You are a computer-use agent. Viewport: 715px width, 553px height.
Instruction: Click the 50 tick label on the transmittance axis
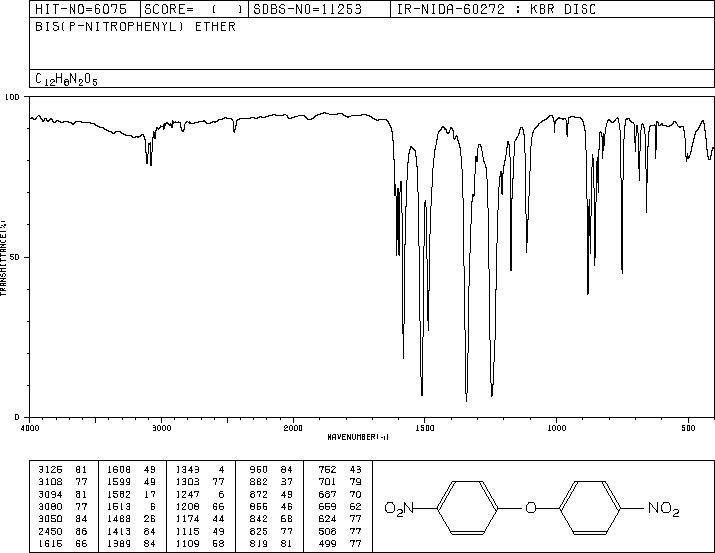[15, 257]
